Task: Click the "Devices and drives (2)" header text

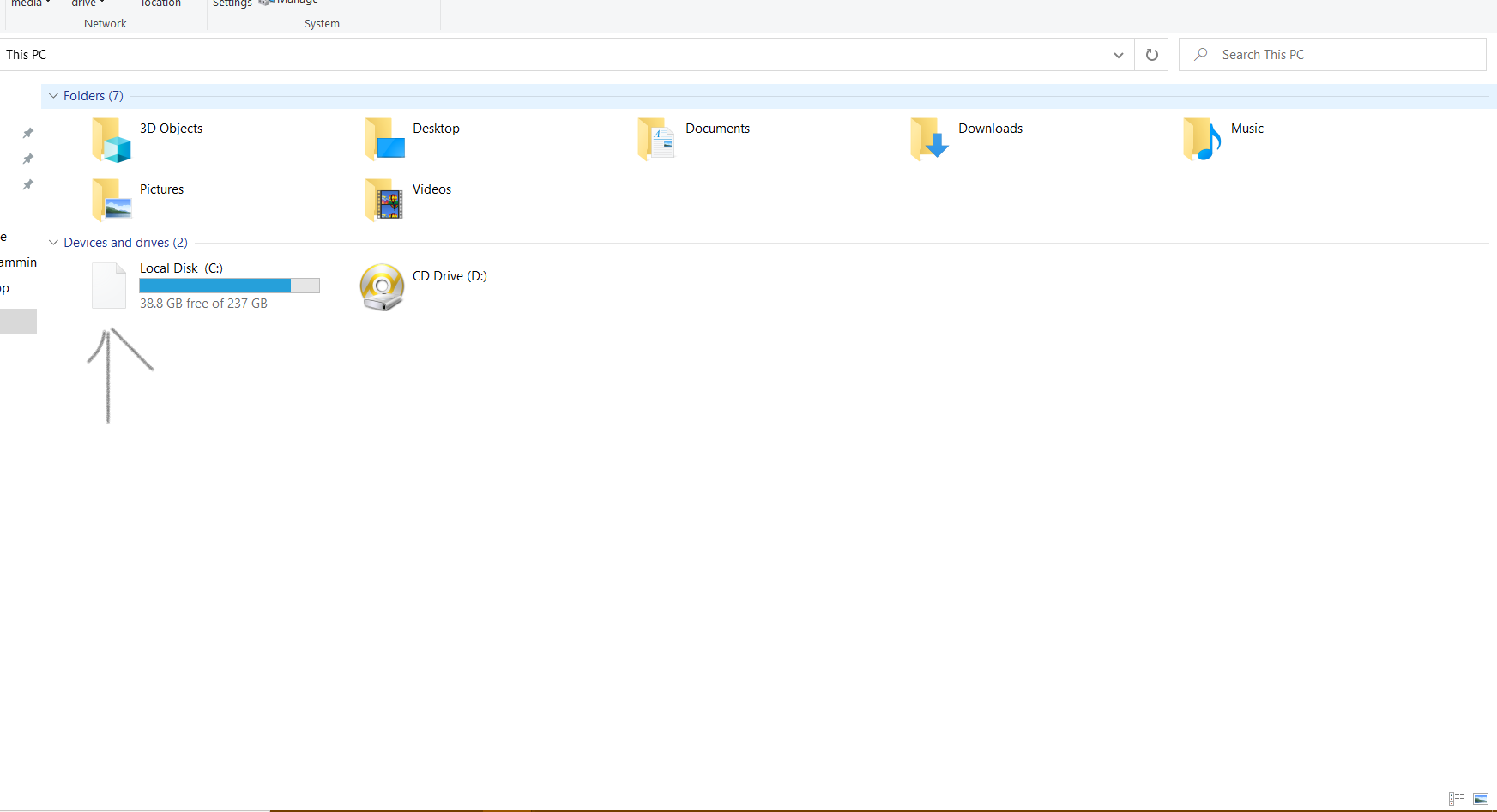Action: pyautogui.click(x=125, y=243)
